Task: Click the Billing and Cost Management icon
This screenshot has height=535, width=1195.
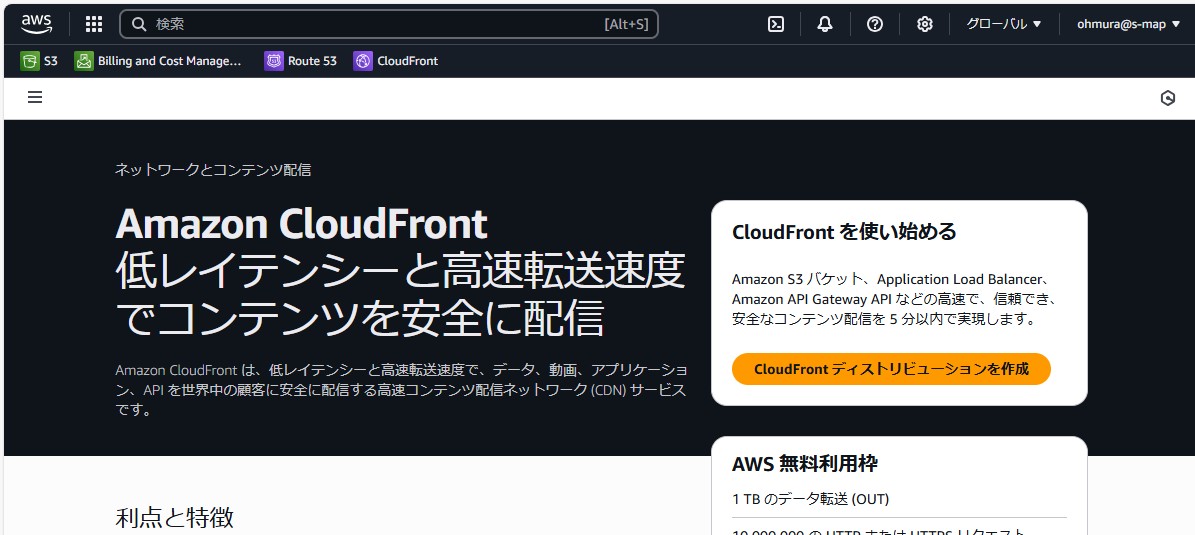Action: tap(84, 61)
